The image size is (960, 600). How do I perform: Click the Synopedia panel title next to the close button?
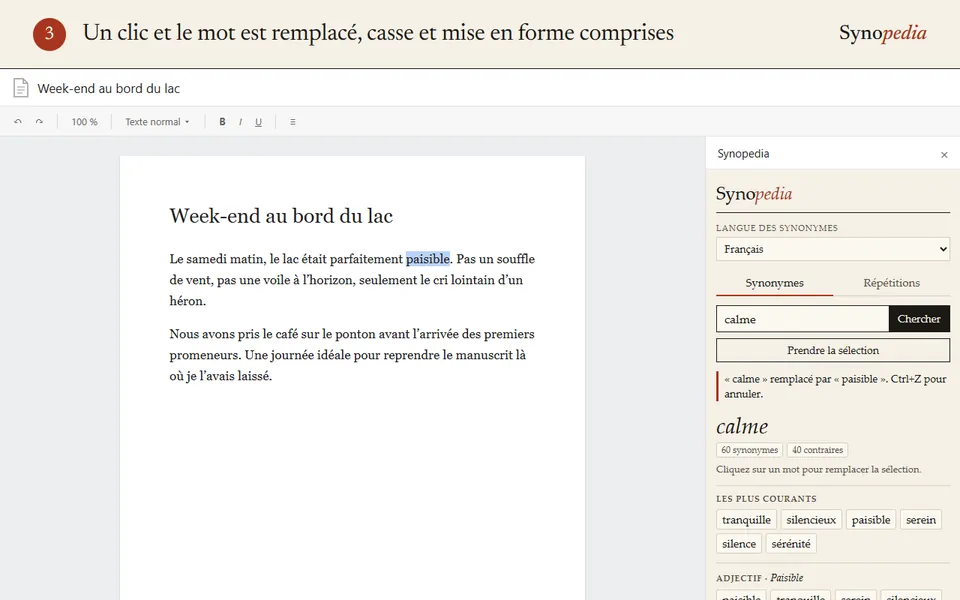743,154
